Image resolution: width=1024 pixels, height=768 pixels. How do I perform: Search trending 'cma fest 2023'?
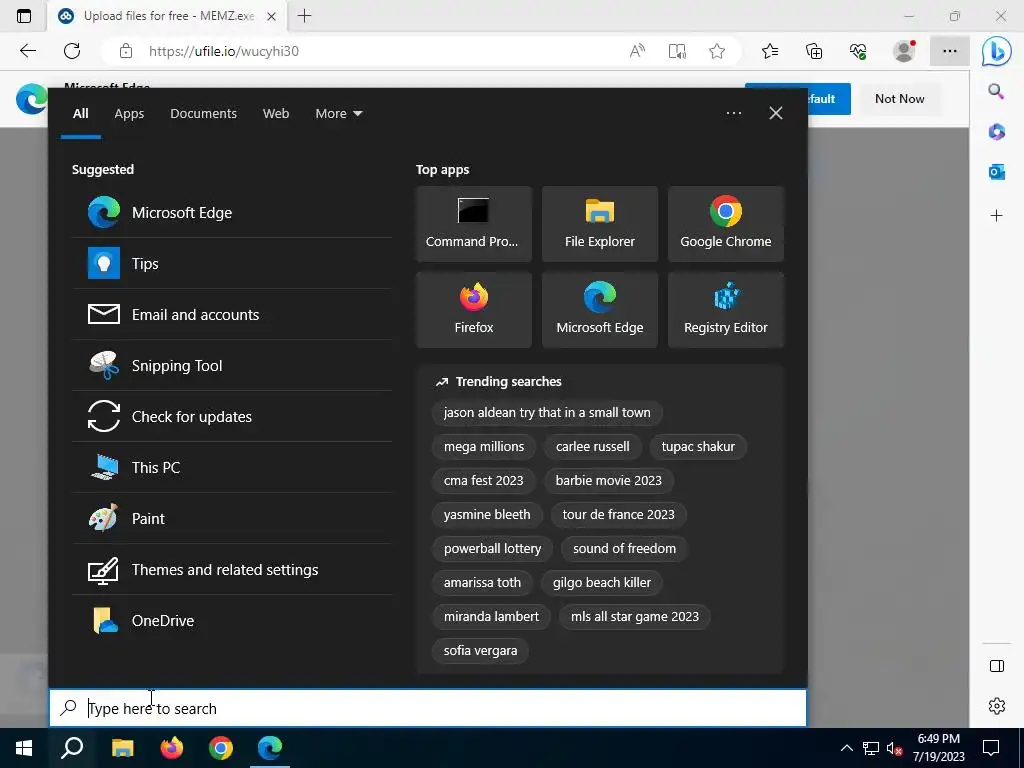point(483,481)
